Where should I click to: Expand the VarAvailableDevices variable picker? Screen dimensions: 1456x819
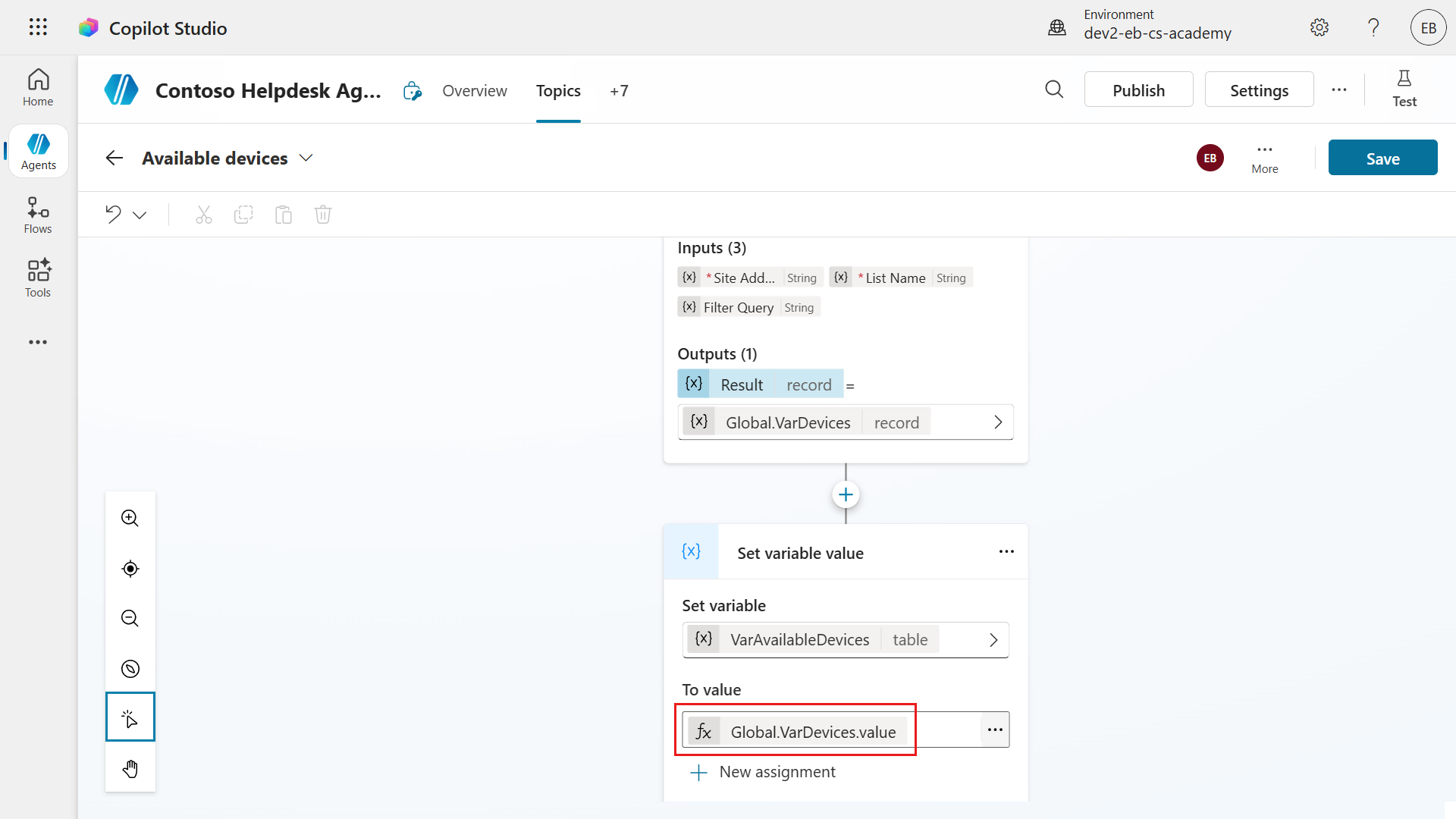pos(993,640)
